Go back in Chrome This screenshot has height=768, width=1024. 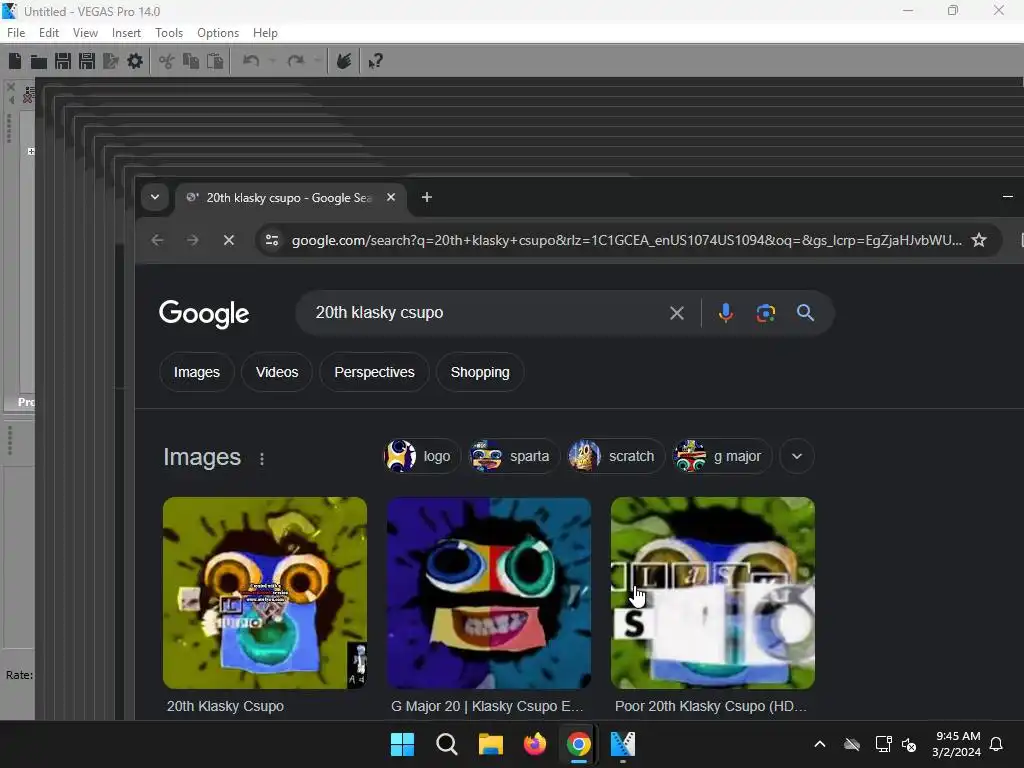[157, 240]
